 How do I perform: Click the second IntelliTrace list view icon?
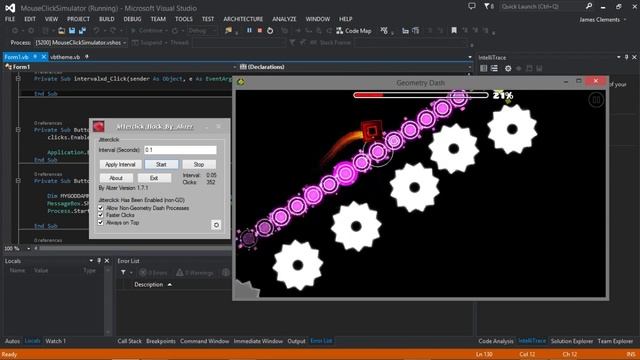494,68
